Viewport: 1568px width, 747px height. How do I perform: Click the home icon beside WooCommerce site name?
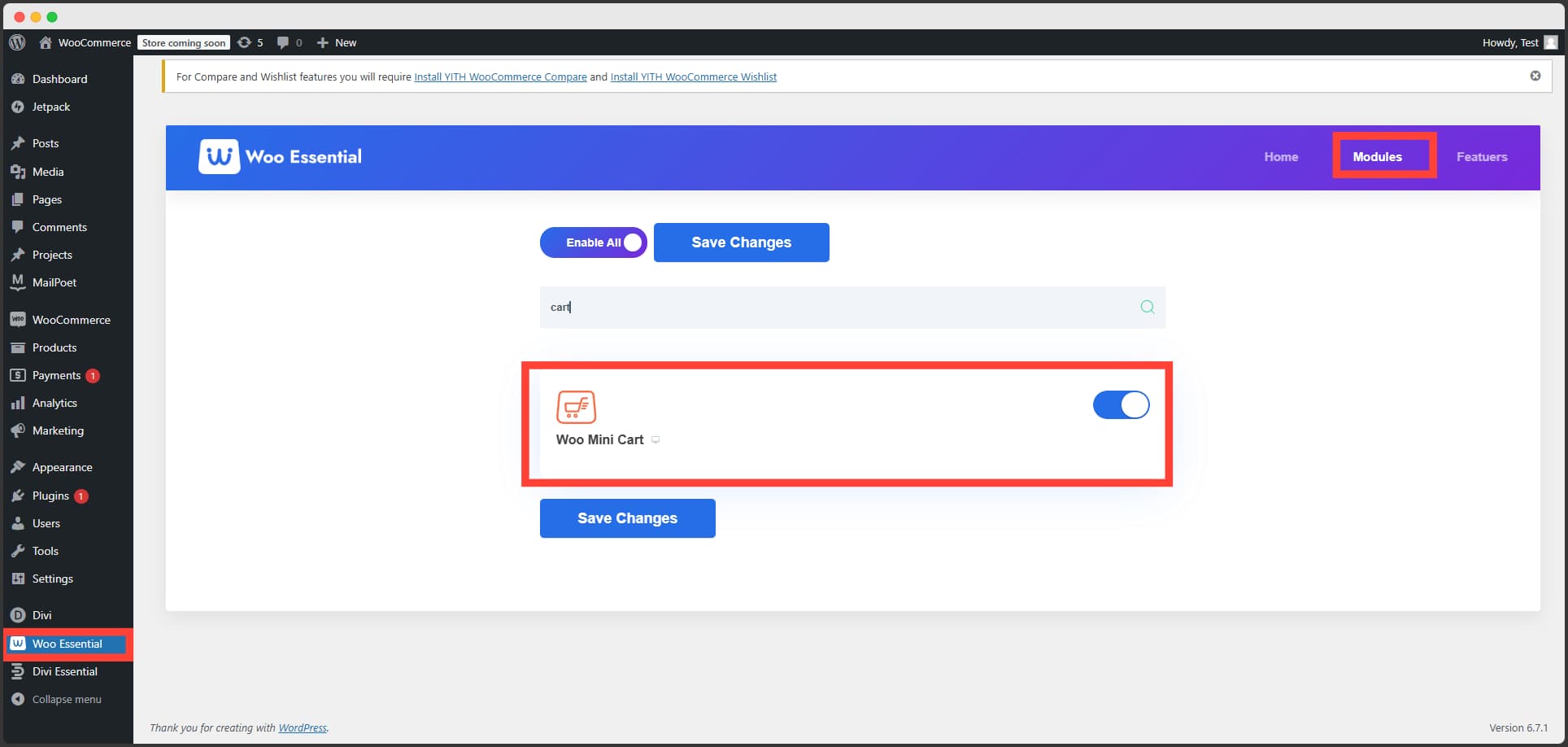click(46, 42)
